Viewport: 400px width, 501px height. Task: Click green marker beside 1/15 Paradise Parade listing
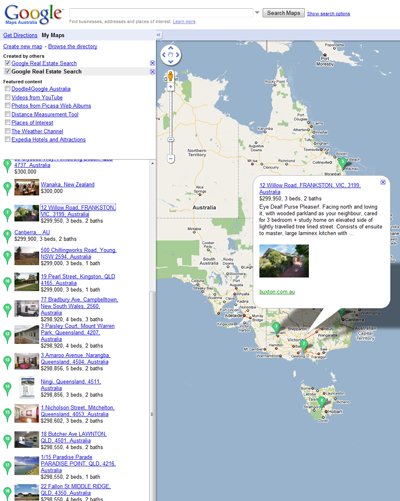(x=7, y=467)
